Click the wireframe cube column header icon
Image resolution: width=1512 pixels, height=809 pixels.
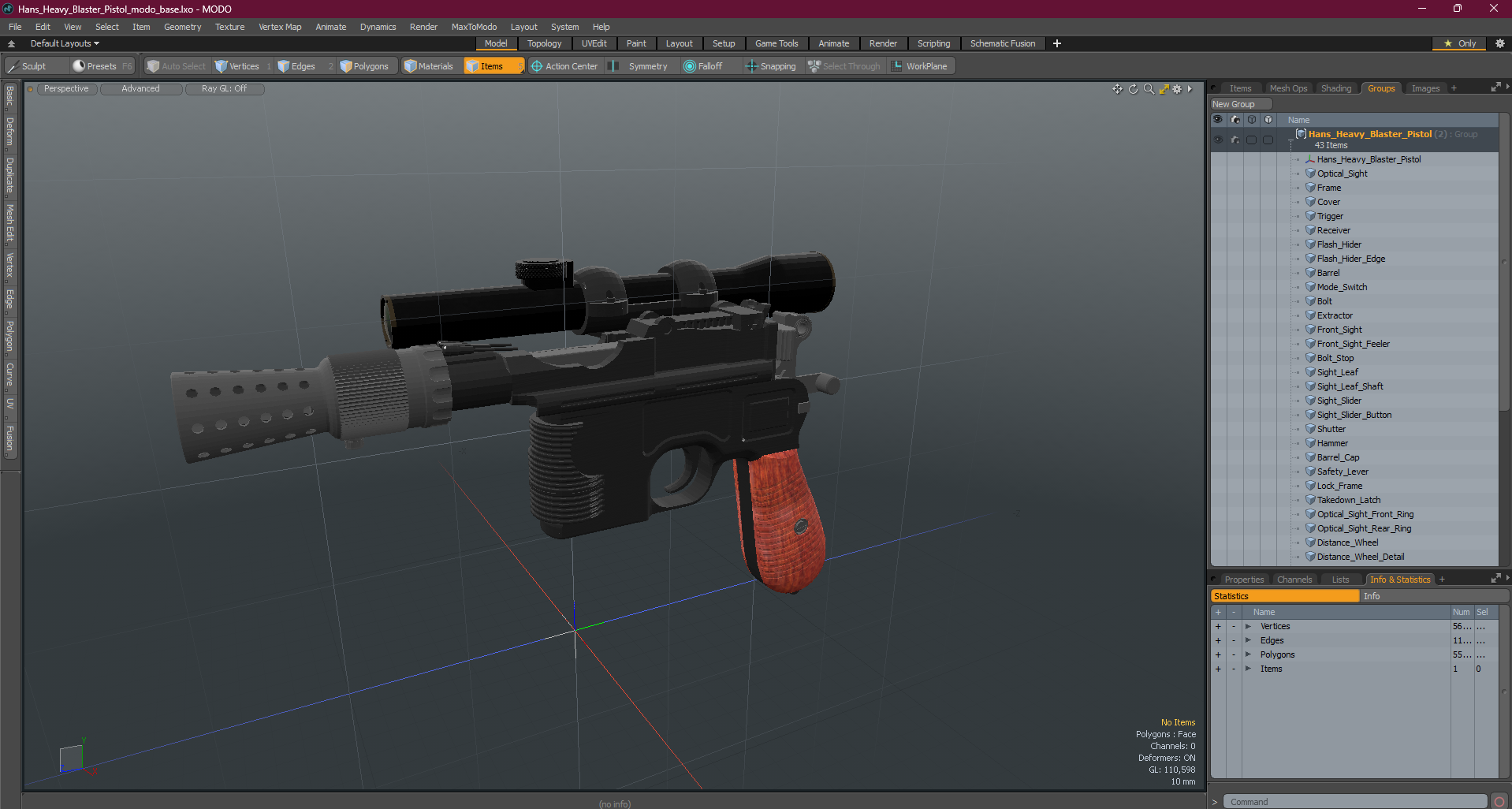[1252, 120]
